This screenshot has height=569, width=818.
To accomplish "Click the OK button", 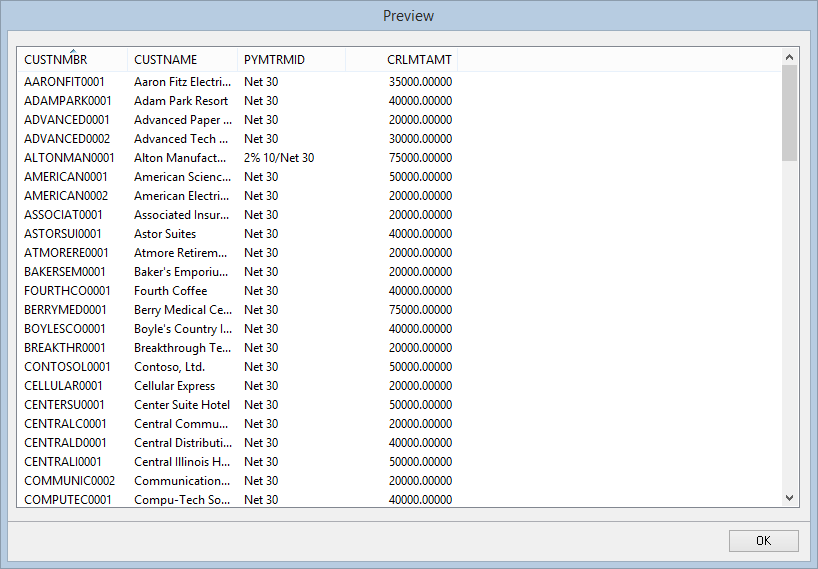I will 763,540.
